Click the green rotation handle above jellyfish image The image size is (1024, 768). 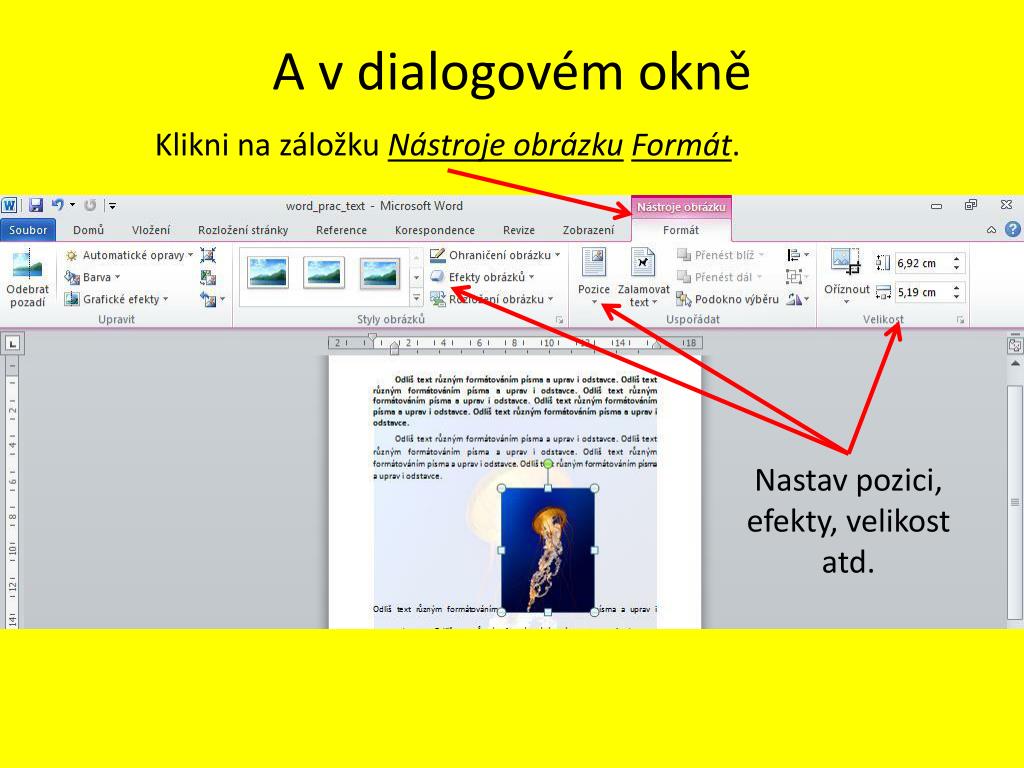548,464
